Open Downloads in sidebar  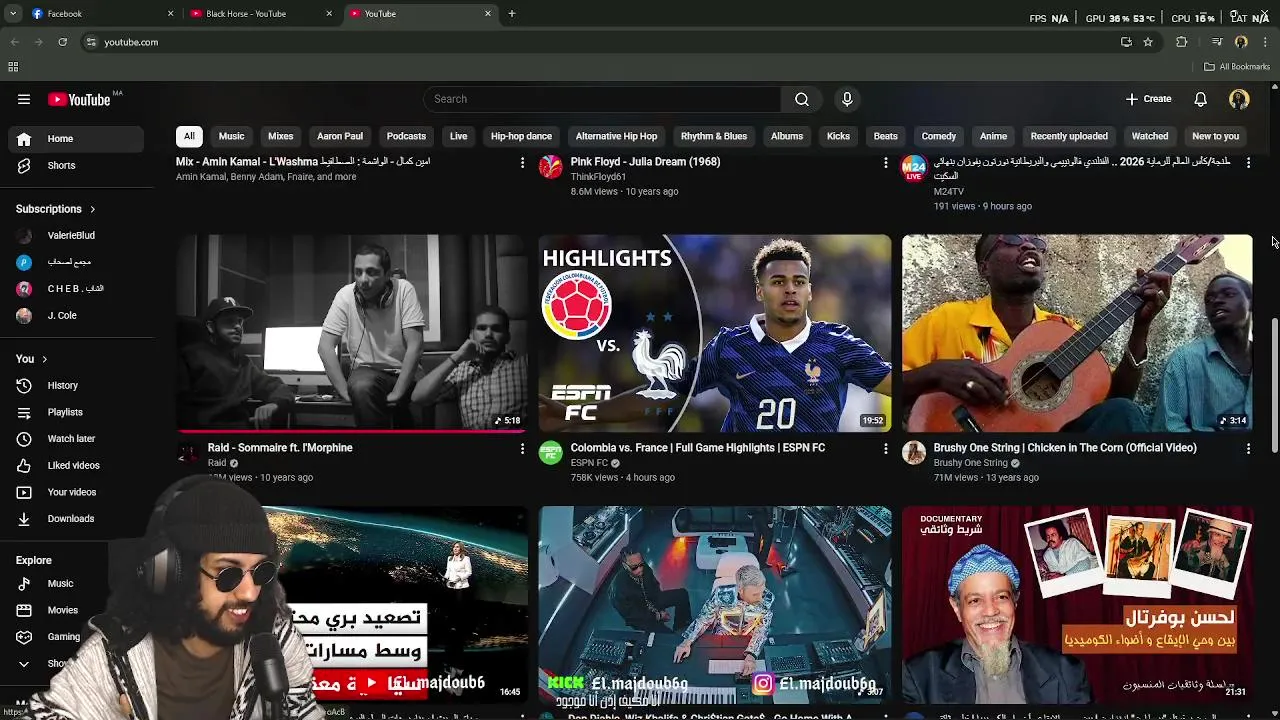click(x=78, y=519)
